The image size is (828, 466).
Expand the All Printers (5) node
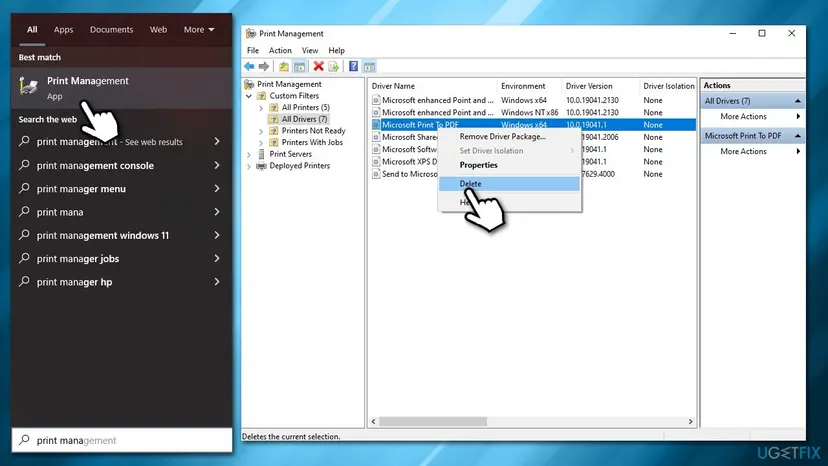pos(261,108)
